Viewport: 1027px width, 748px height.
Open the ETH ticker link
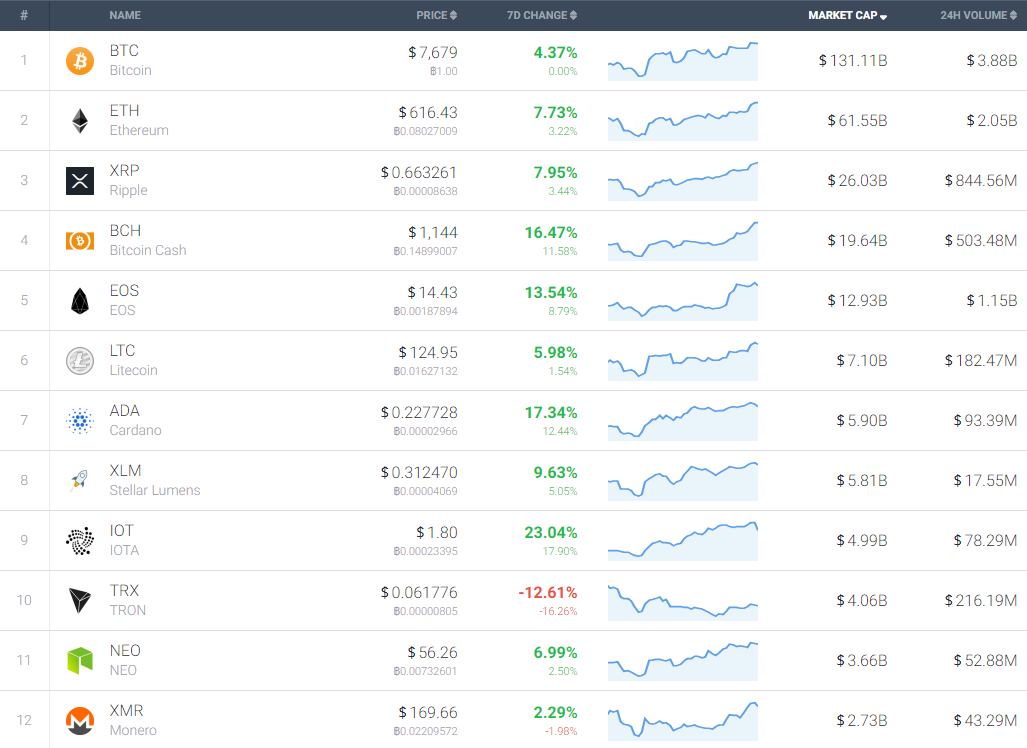[124, 111]
